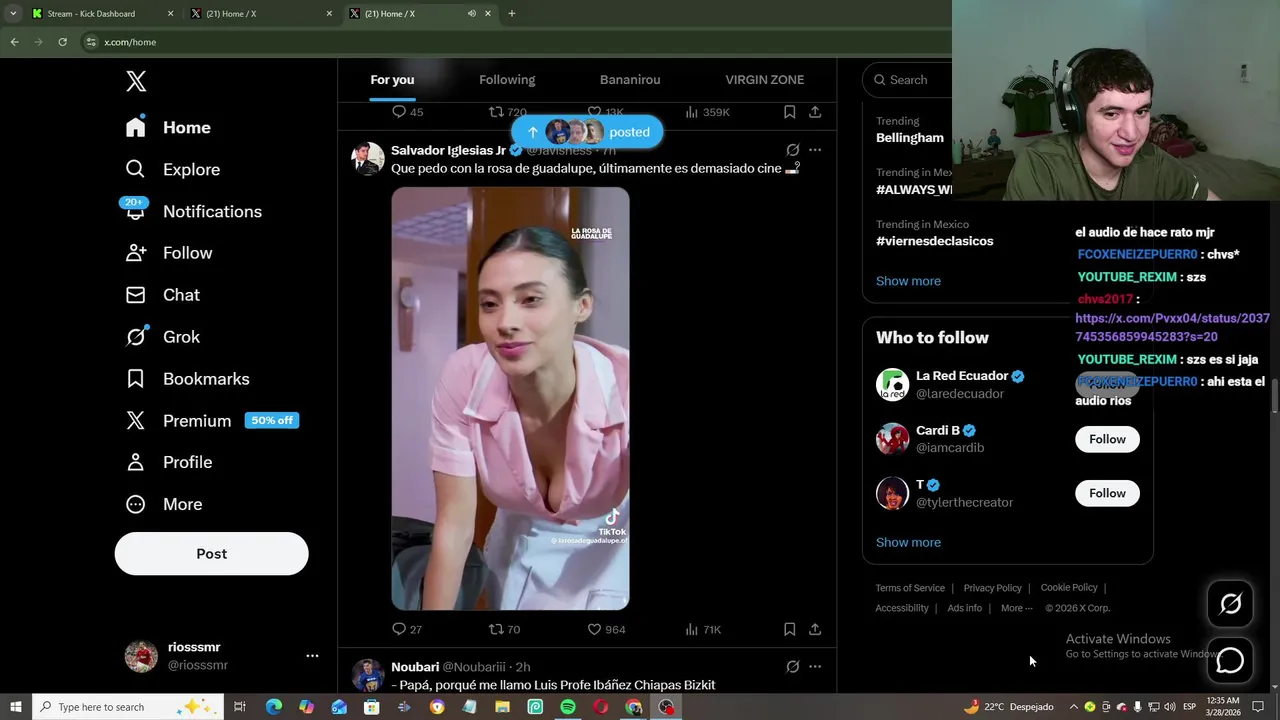Open the Explore page

[x=172, y=170]
